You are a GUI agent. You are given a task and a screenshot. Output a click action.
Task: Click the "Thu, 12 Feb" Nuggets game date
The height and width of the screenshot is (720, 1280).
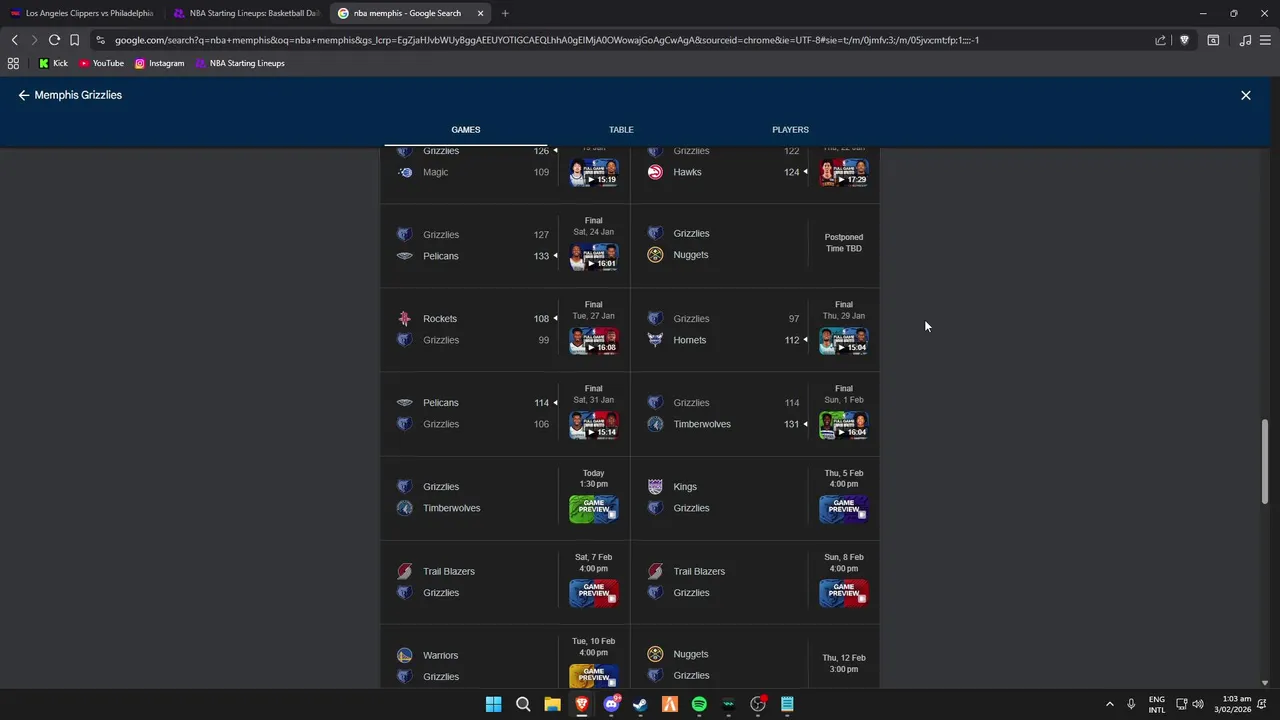point(844,658)
